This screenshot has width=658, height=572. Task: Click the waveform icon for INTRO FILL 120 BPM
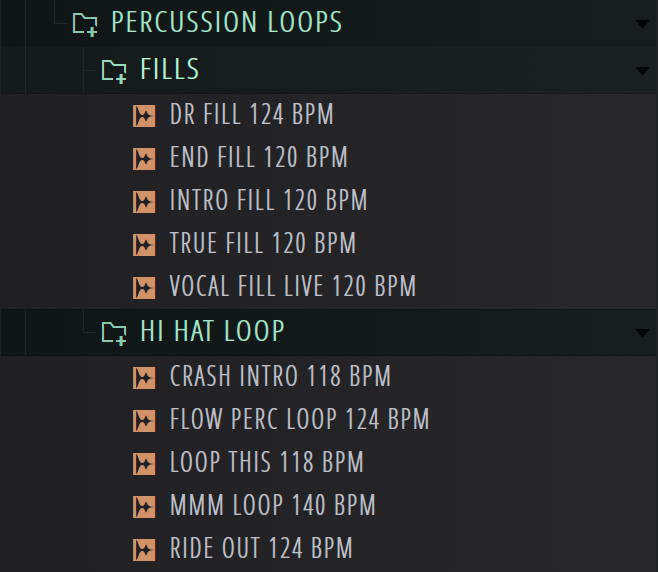144,202
